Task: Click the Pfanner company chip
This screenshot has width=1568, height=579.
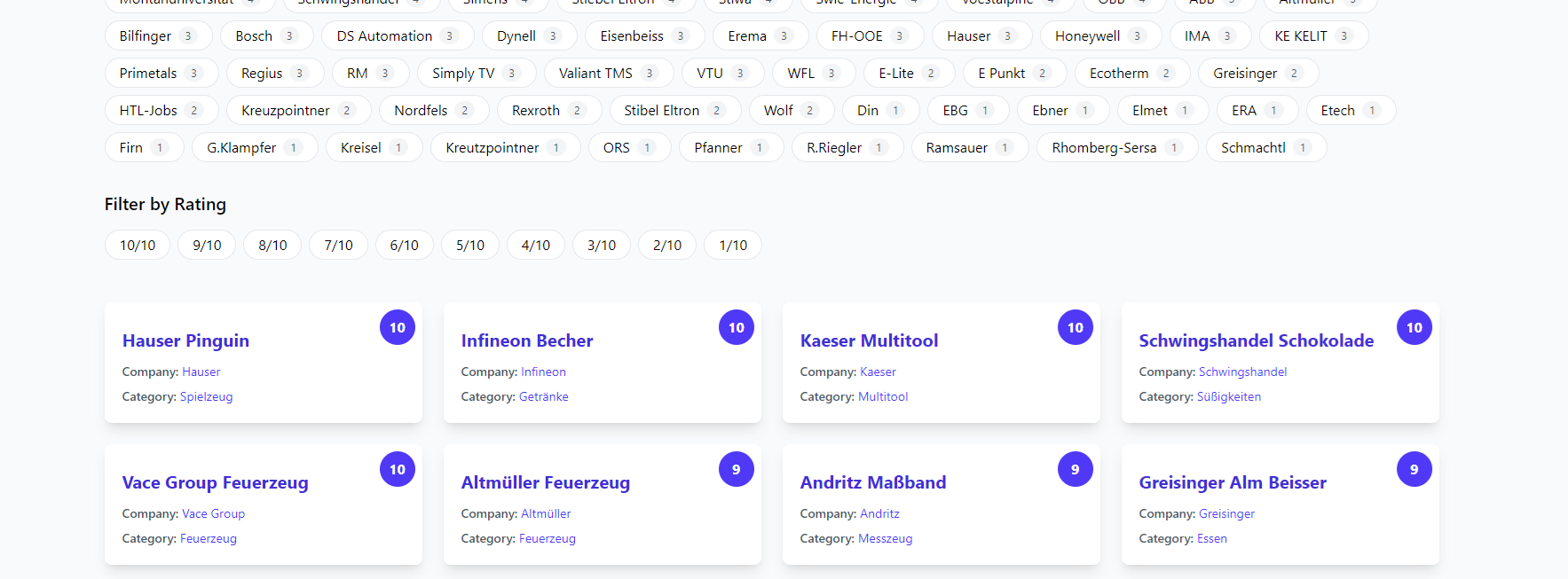Action: tap(731, 148)
